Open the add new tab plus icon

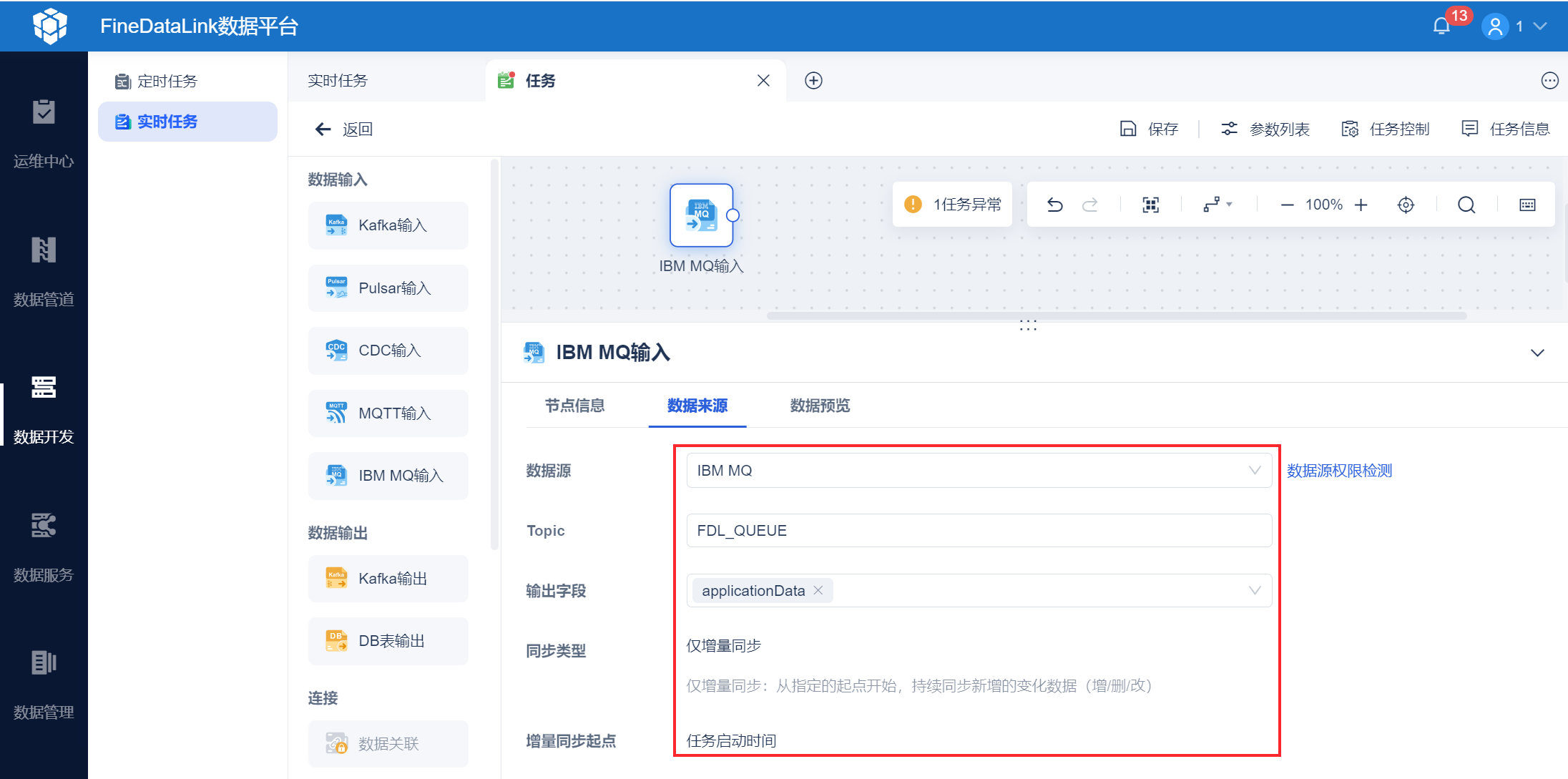813,81
